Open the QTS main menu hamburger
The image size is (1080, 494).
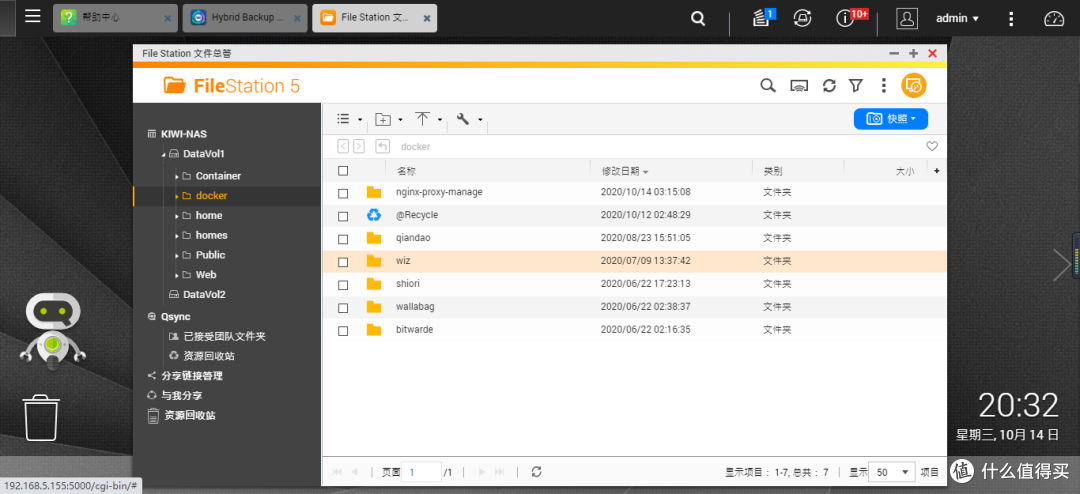coord(32,16)
